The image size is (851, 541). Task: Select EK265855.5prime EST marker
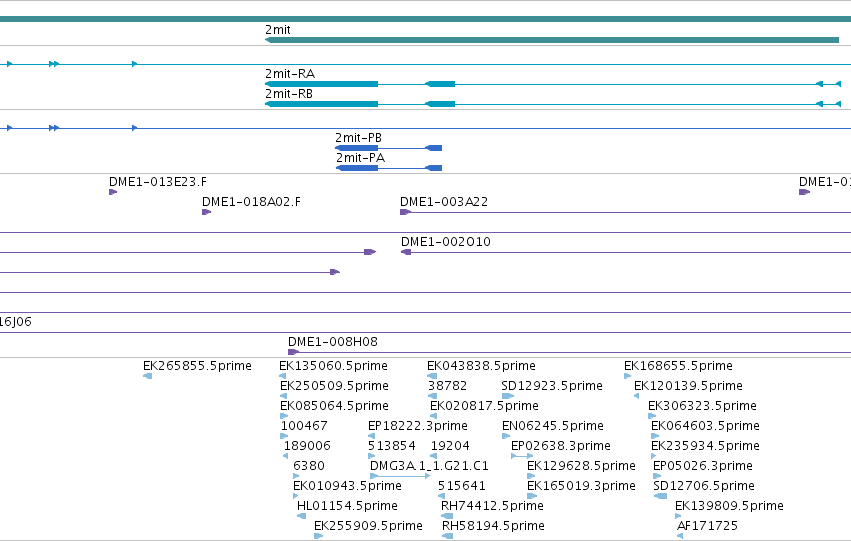148,376
